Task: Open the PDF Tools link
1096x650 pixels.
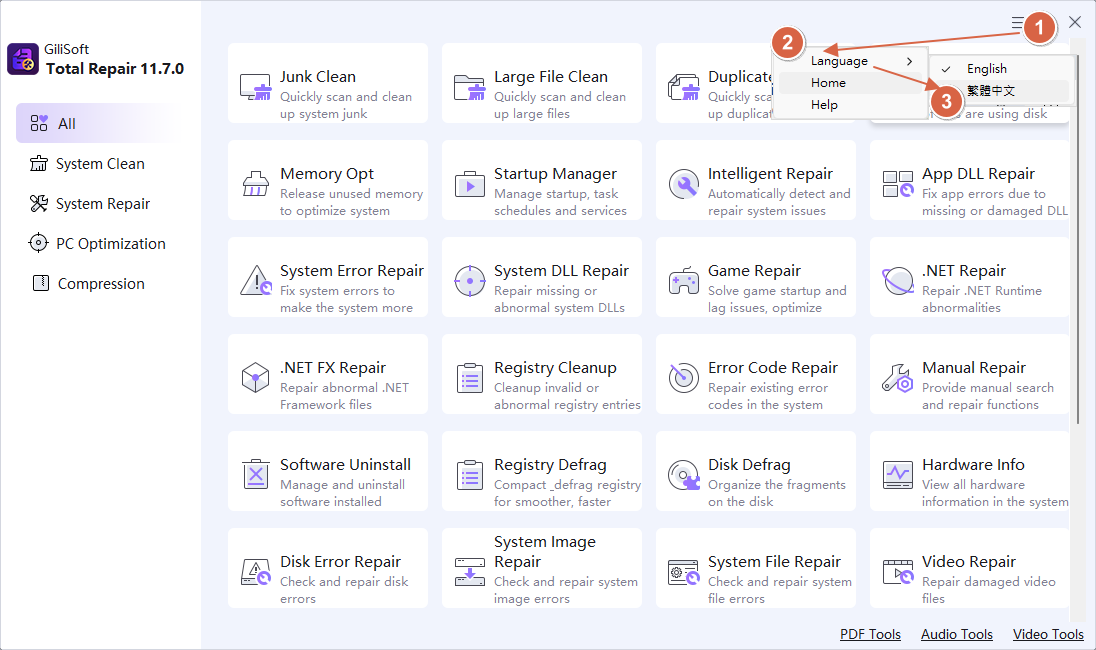Action: [x=870, y=634]
